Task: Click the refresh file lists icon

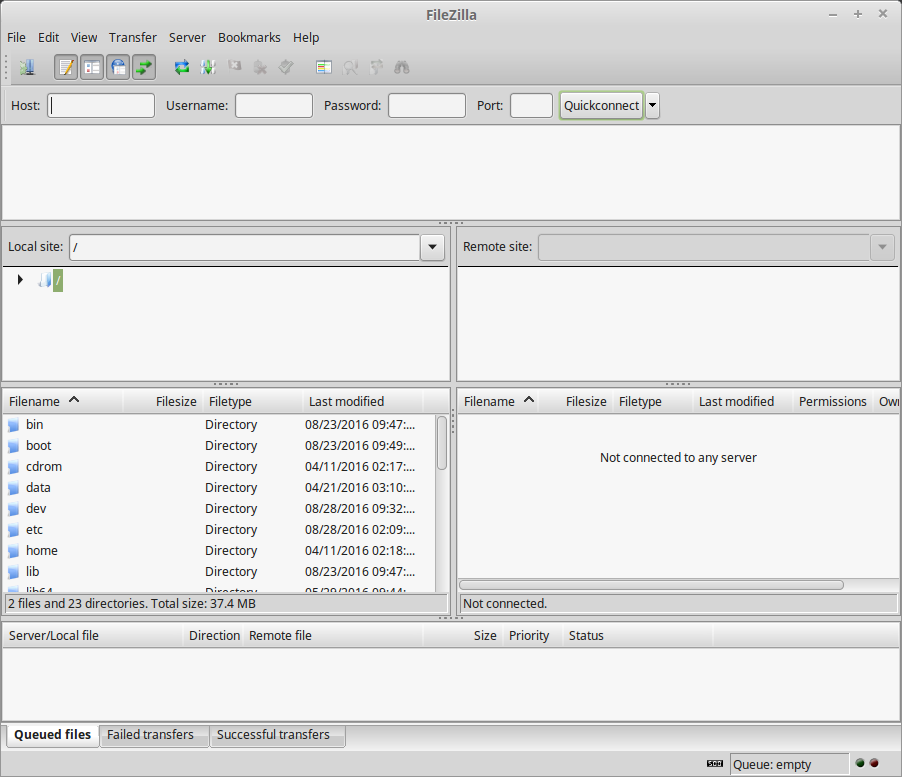Action: pos(182,68)
